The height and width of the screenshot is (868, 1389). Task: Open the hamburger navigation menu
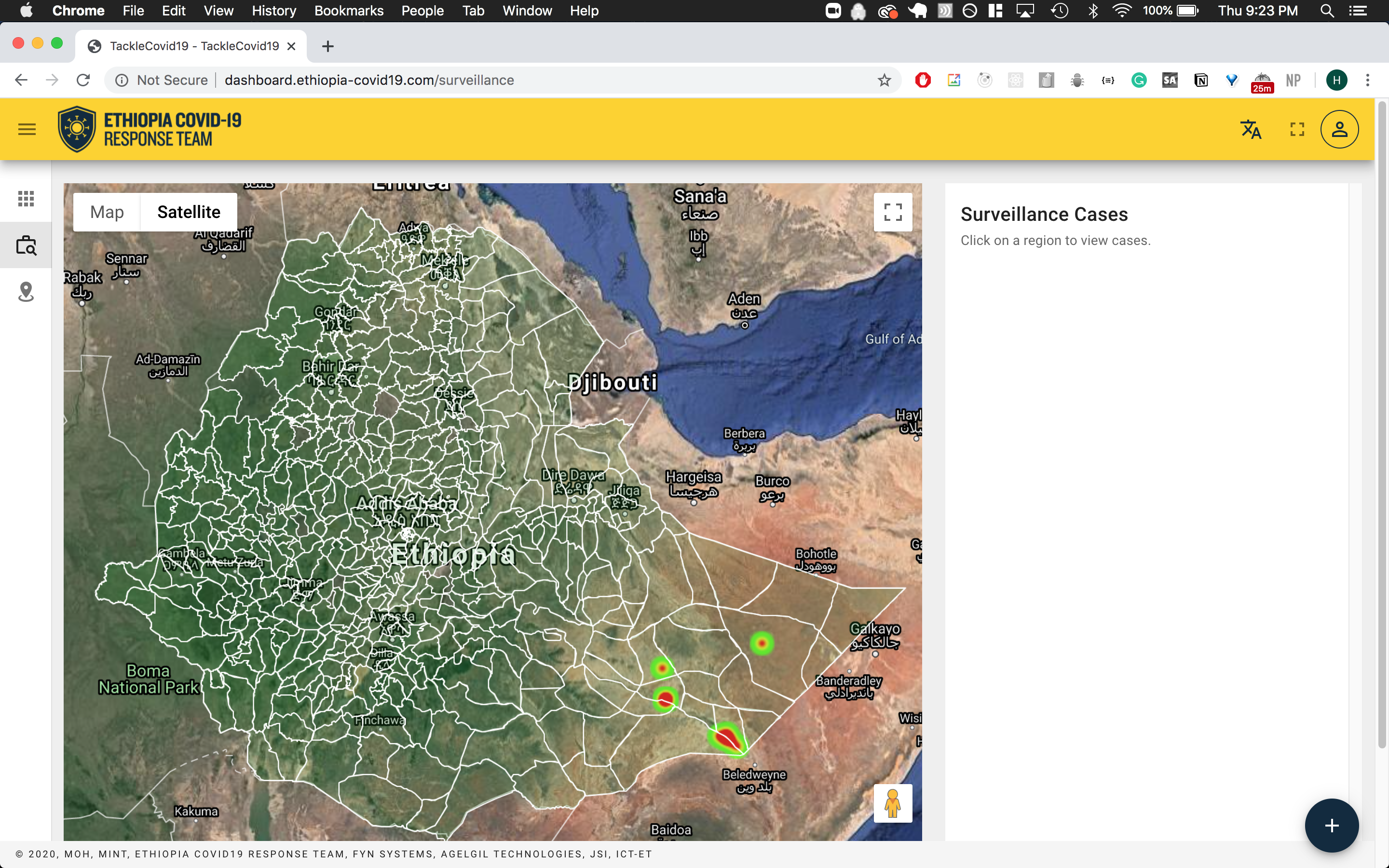[27, 129]
